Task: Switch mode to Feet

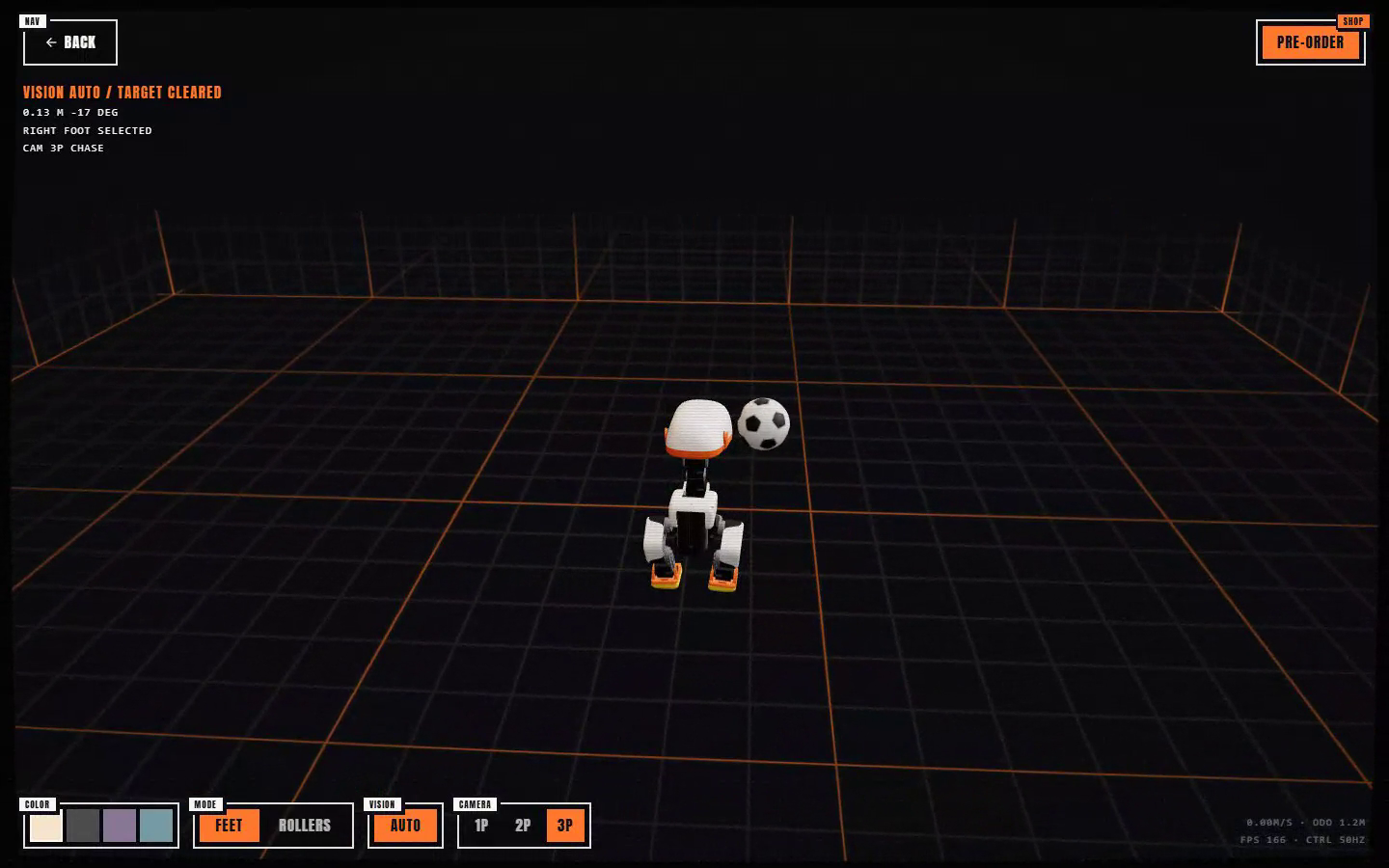Action: coord(230,826)
